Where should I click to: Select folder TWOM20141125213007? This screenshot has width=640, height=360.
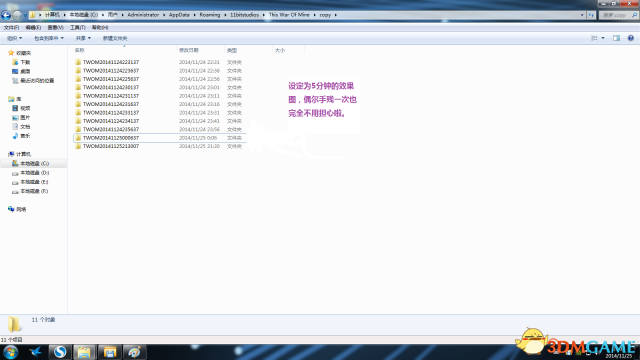[x=111, y=146]
